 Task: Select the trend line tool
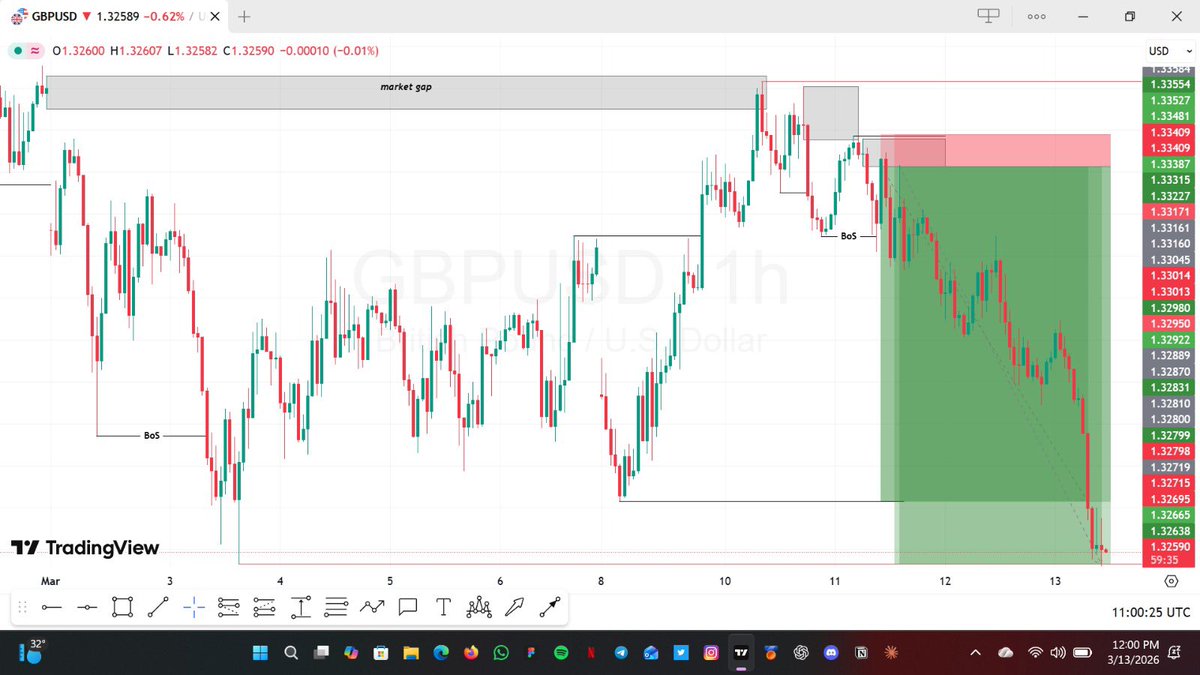coord(158,606)
